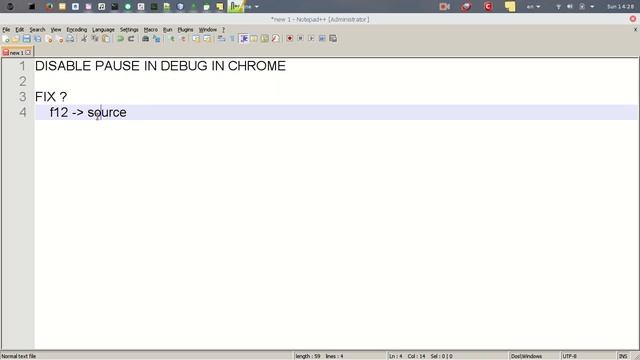Screen dimensions: 640x360
Task: Click the 'Sun 14:28' clock
Action: (620, 7)
